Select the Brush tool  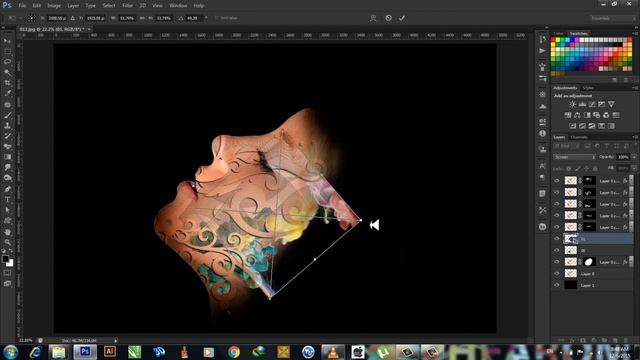coord(7,115)
